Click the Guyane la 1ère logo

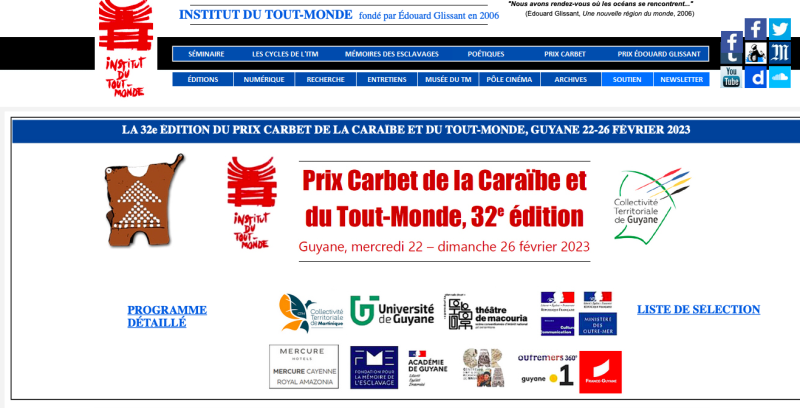tap(547, 377)
